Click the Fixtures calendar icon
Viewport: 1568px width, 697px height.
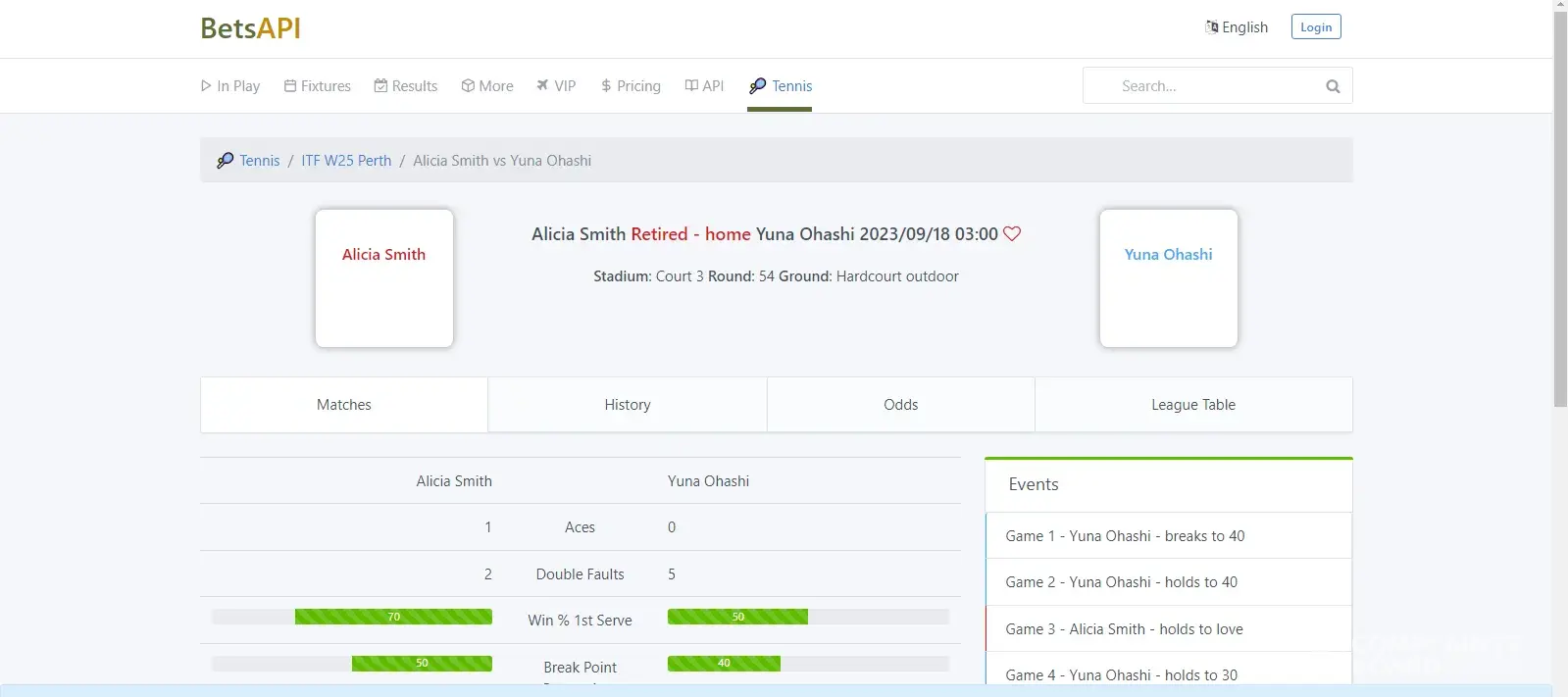[290, 86]
